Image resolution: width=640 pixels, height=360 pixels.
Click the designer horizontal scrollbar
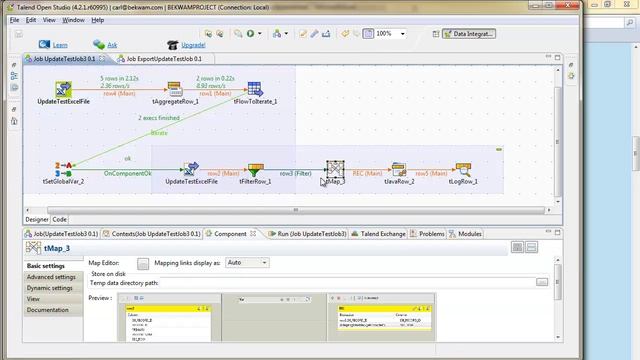pyautogui.click(x=296, y=210)
